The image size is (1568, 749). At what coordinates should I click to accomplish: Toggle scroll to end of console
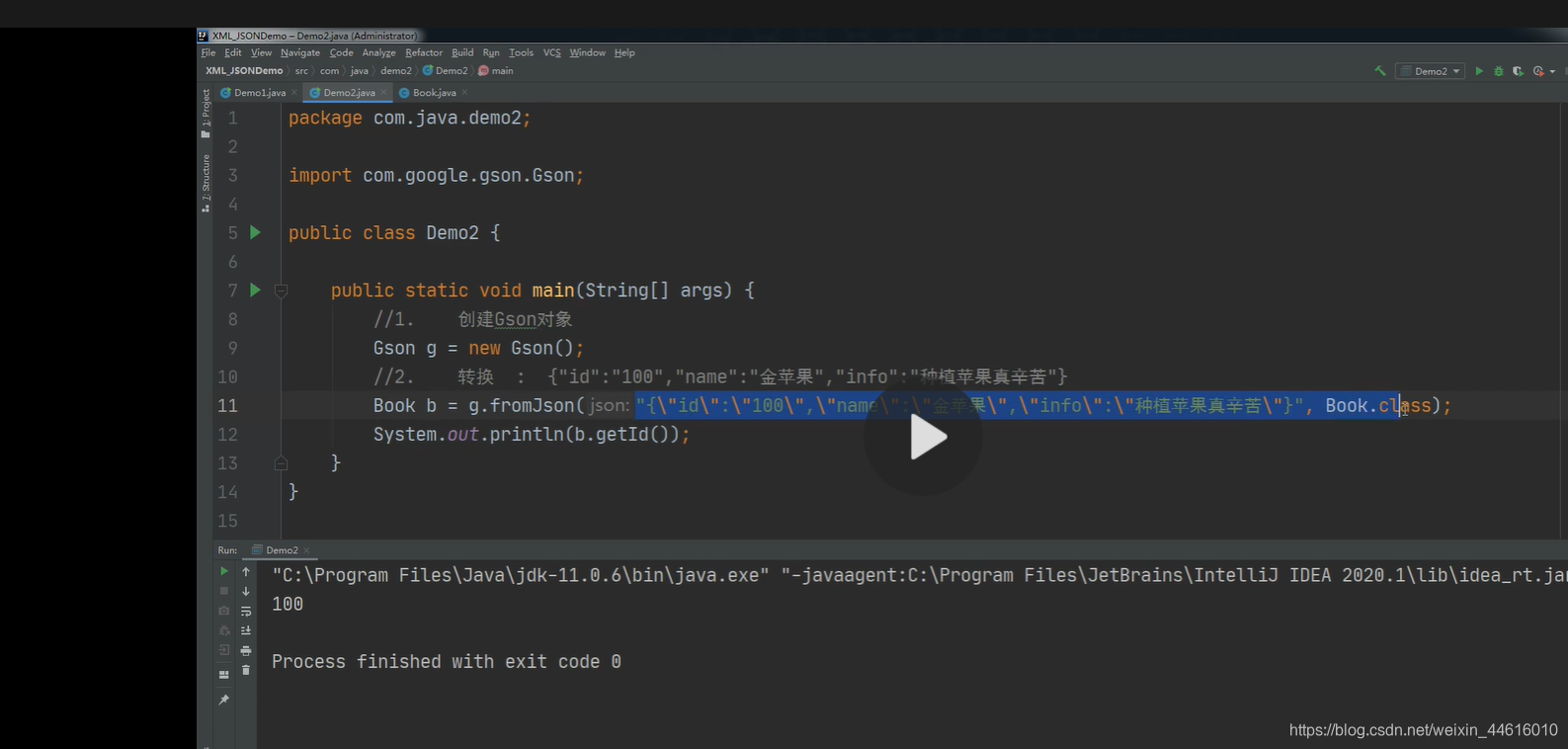(246, 630)
